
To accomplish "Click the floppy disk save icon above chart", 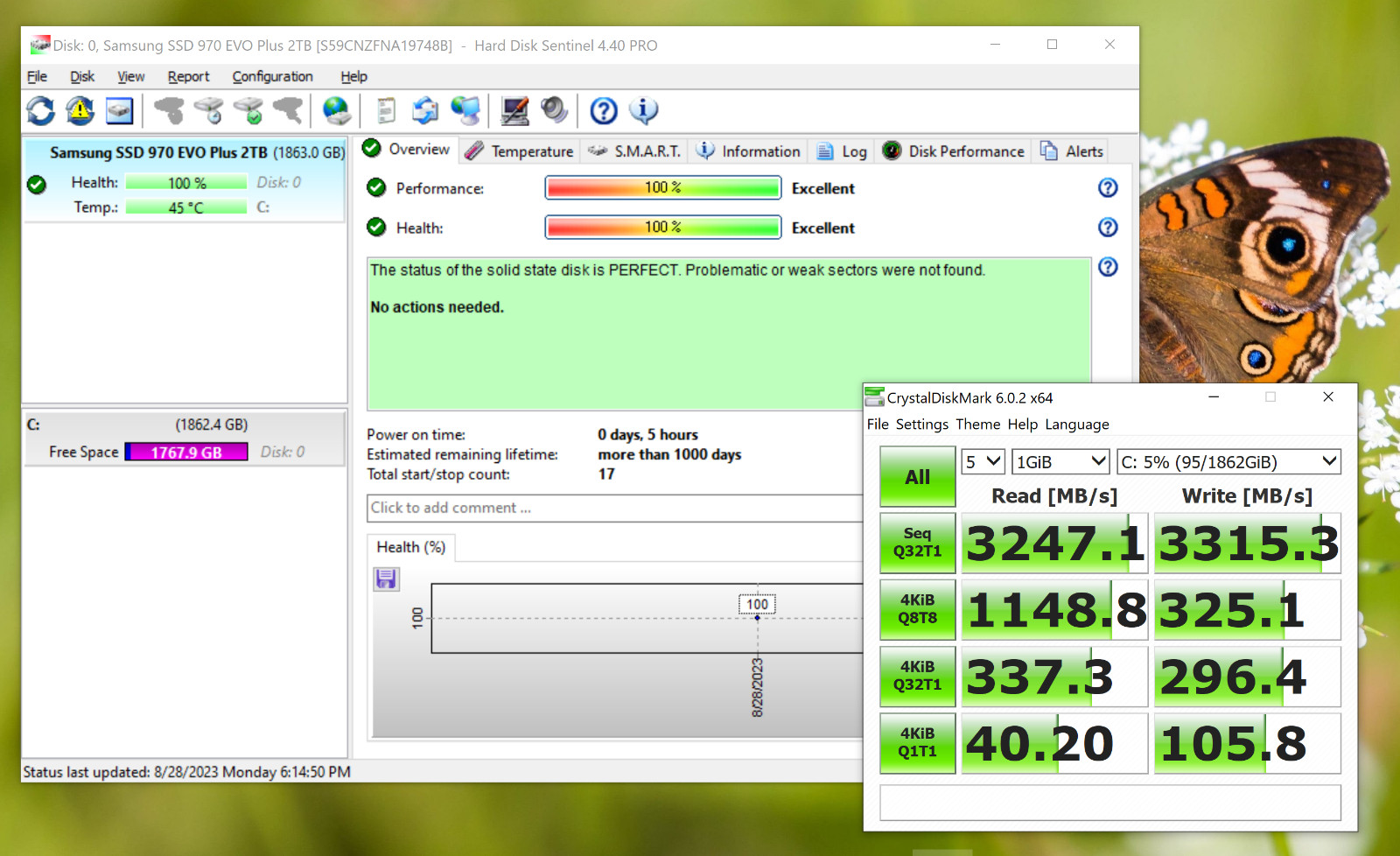I will point(386,579).
